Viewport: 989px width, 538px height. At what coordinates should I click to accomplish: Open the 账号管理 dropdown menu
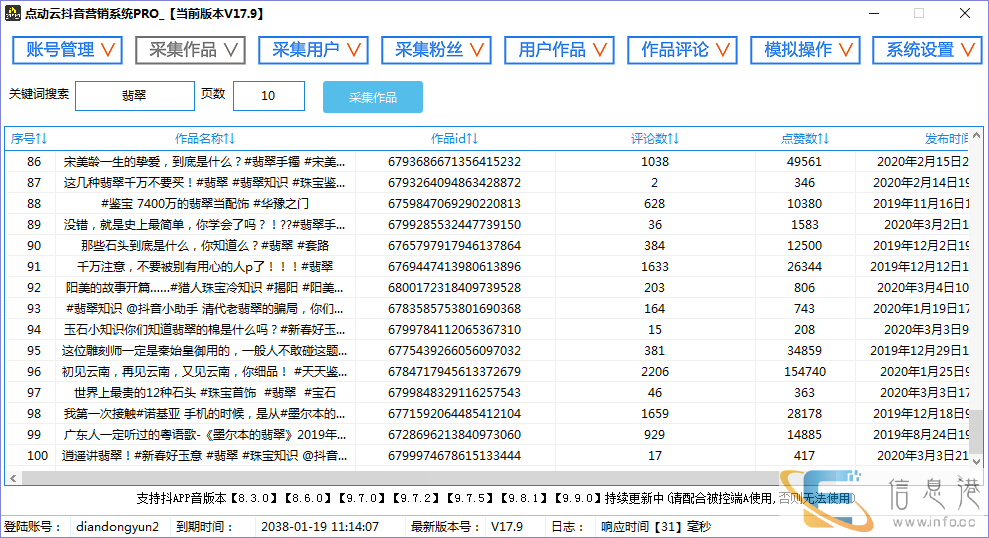point(67,50)
